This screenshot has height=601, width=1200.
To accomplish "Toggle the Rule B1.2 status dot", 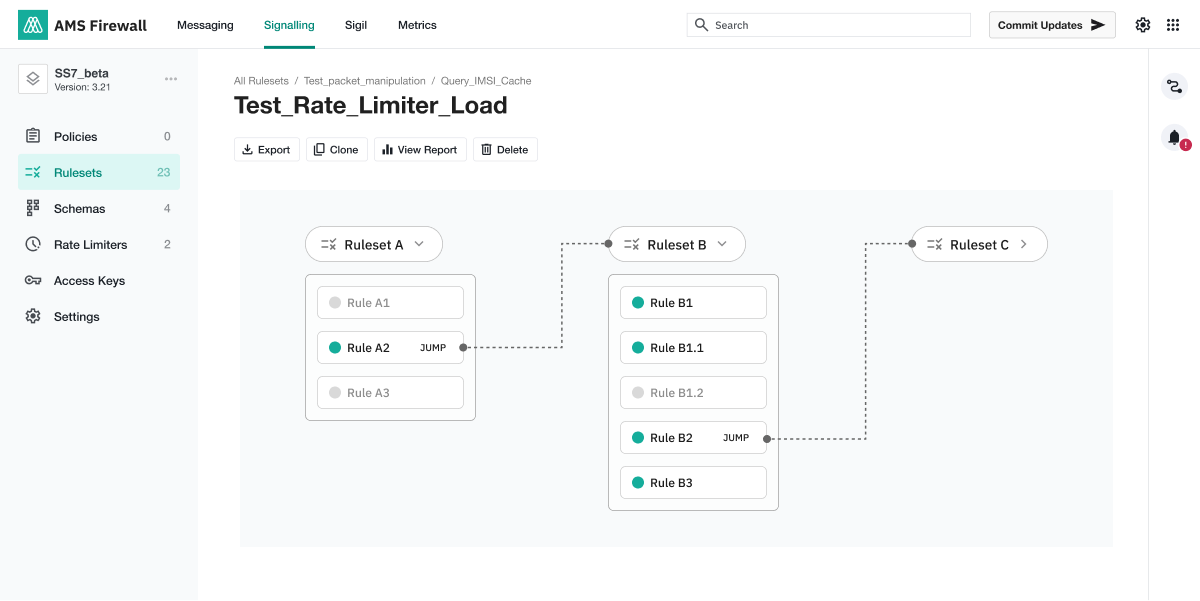I will (638, 393).
